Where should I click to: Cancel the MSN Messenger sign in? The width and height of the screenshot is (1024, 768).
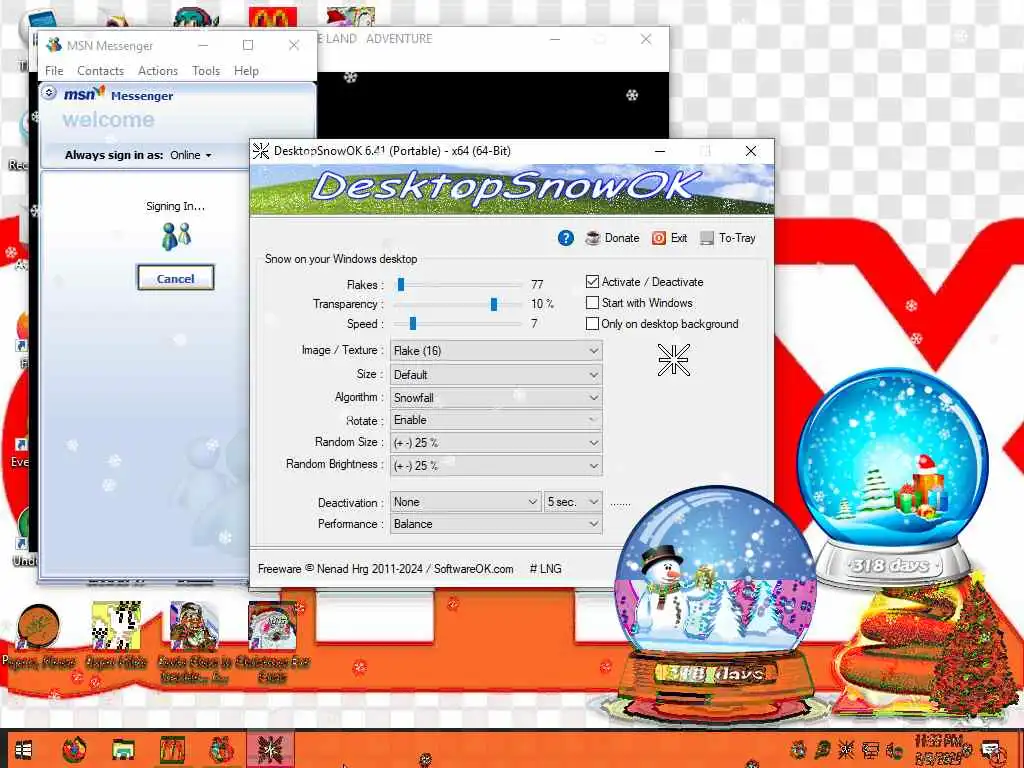tap(176, 278)
